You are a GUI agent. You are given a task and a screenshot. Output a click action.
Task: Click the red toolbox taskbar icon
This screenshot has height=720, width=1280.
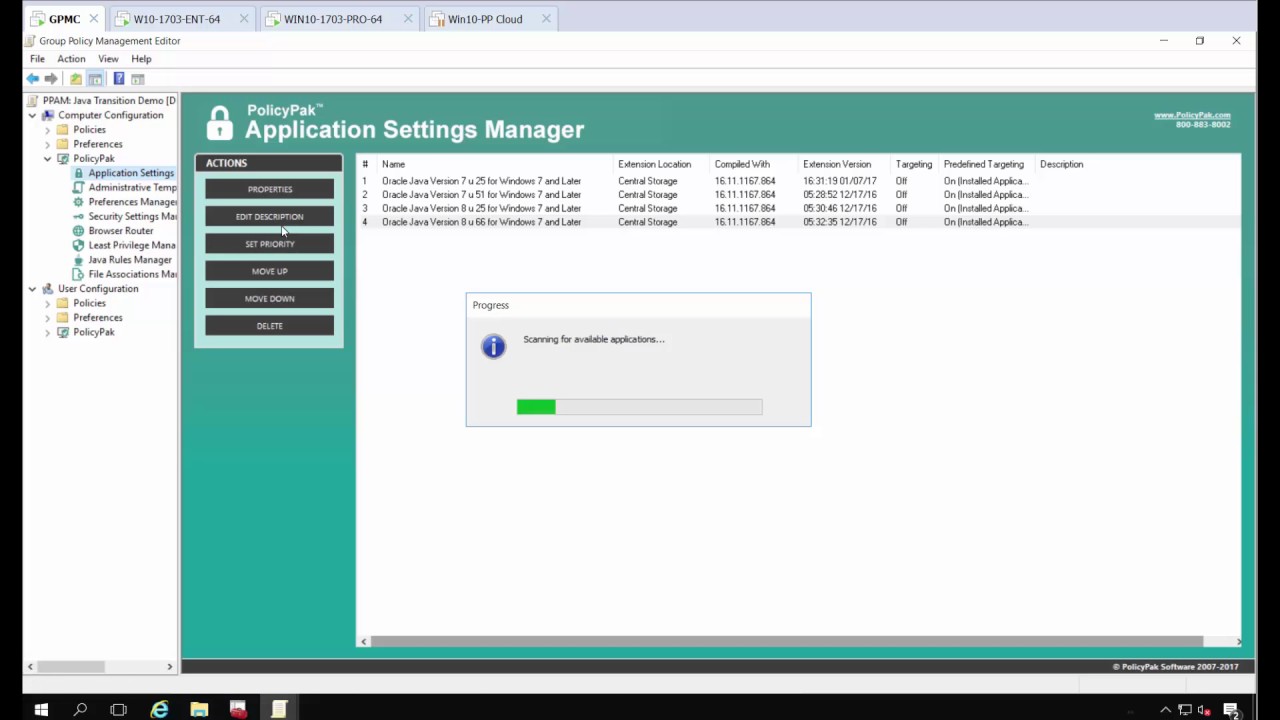coord(238,710)
